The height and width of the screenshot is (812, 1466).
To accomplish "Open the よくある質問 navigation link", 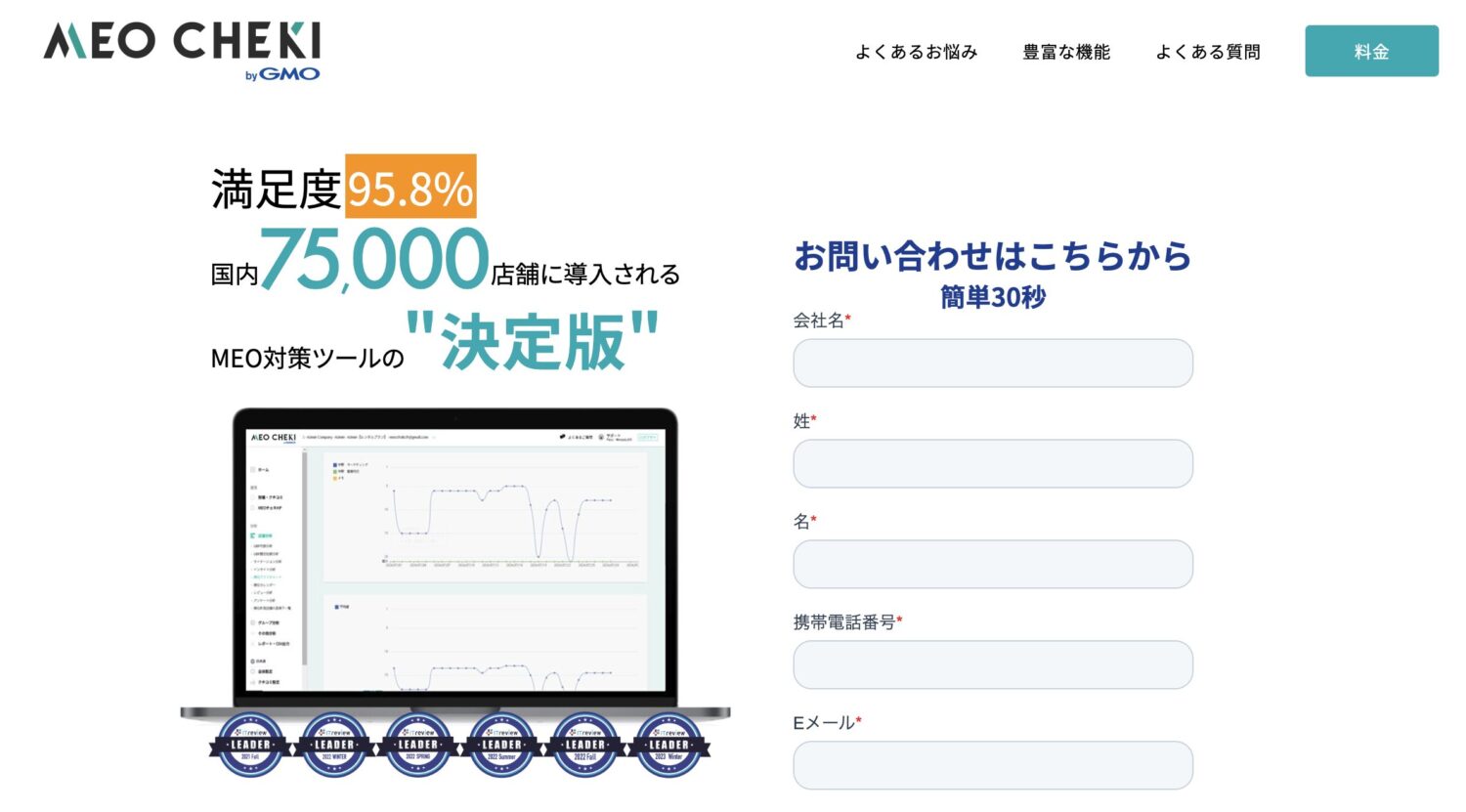I will 1208,52.
